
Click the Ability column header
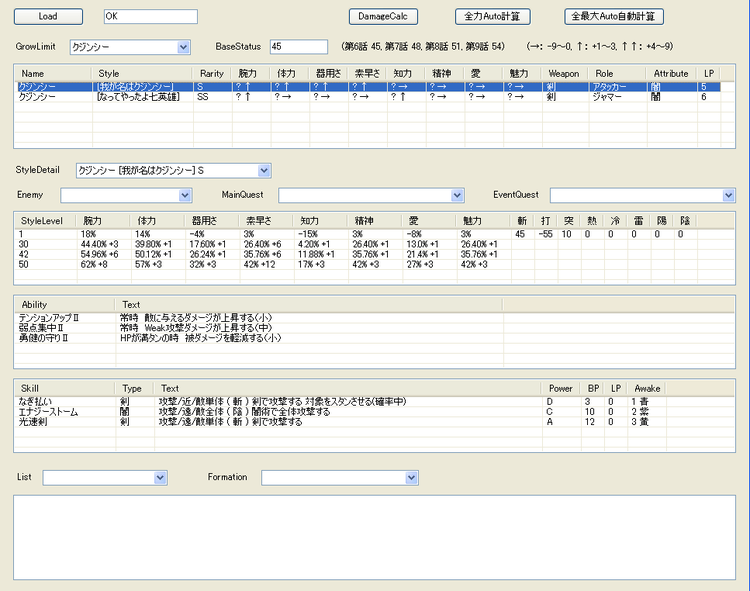65,305
